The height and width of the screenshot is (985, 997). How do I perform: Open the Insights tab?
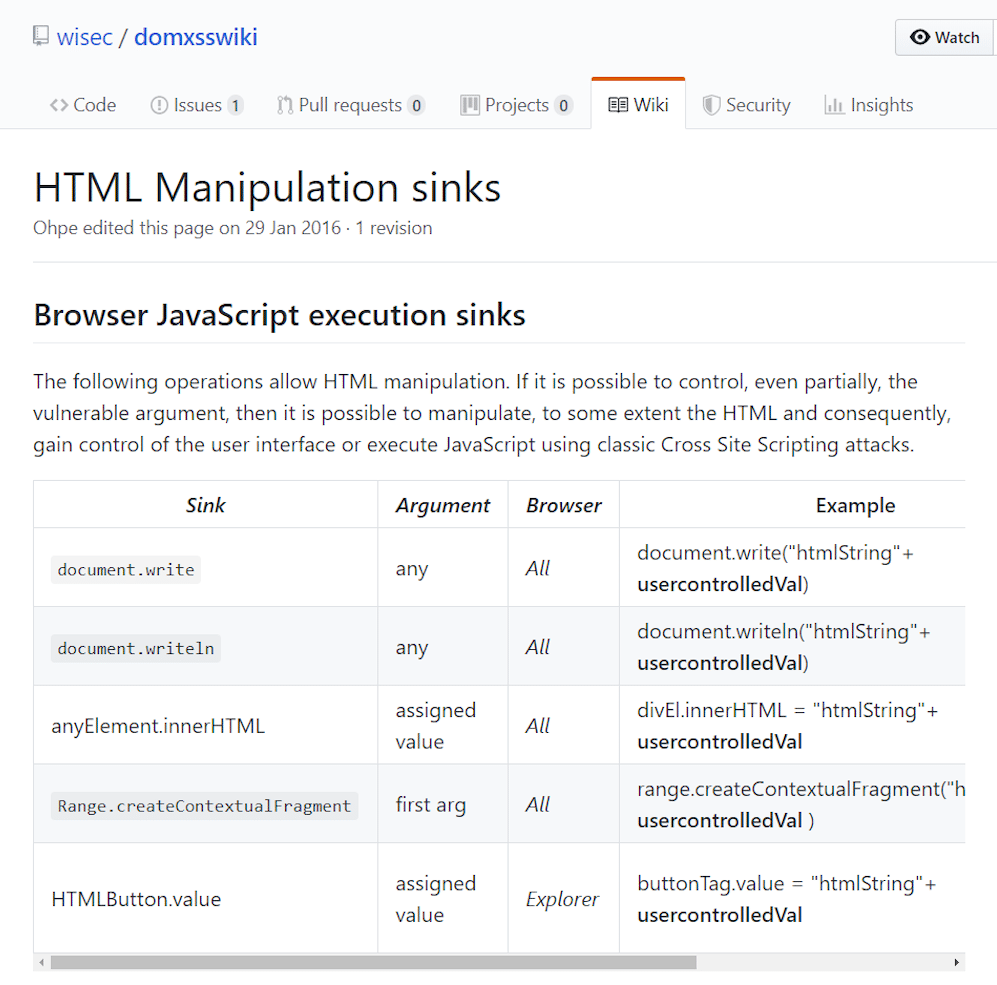[x=869, y=105]
